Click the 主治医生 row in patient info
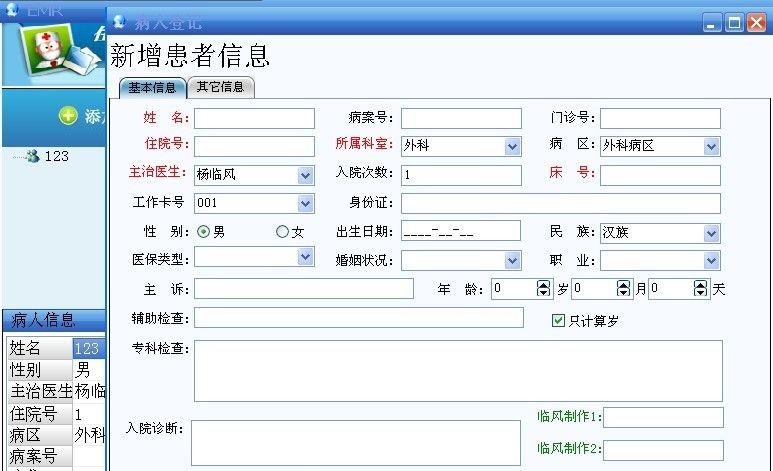The image size is (773, 471). pyautogui.click(x=56, y=391)
